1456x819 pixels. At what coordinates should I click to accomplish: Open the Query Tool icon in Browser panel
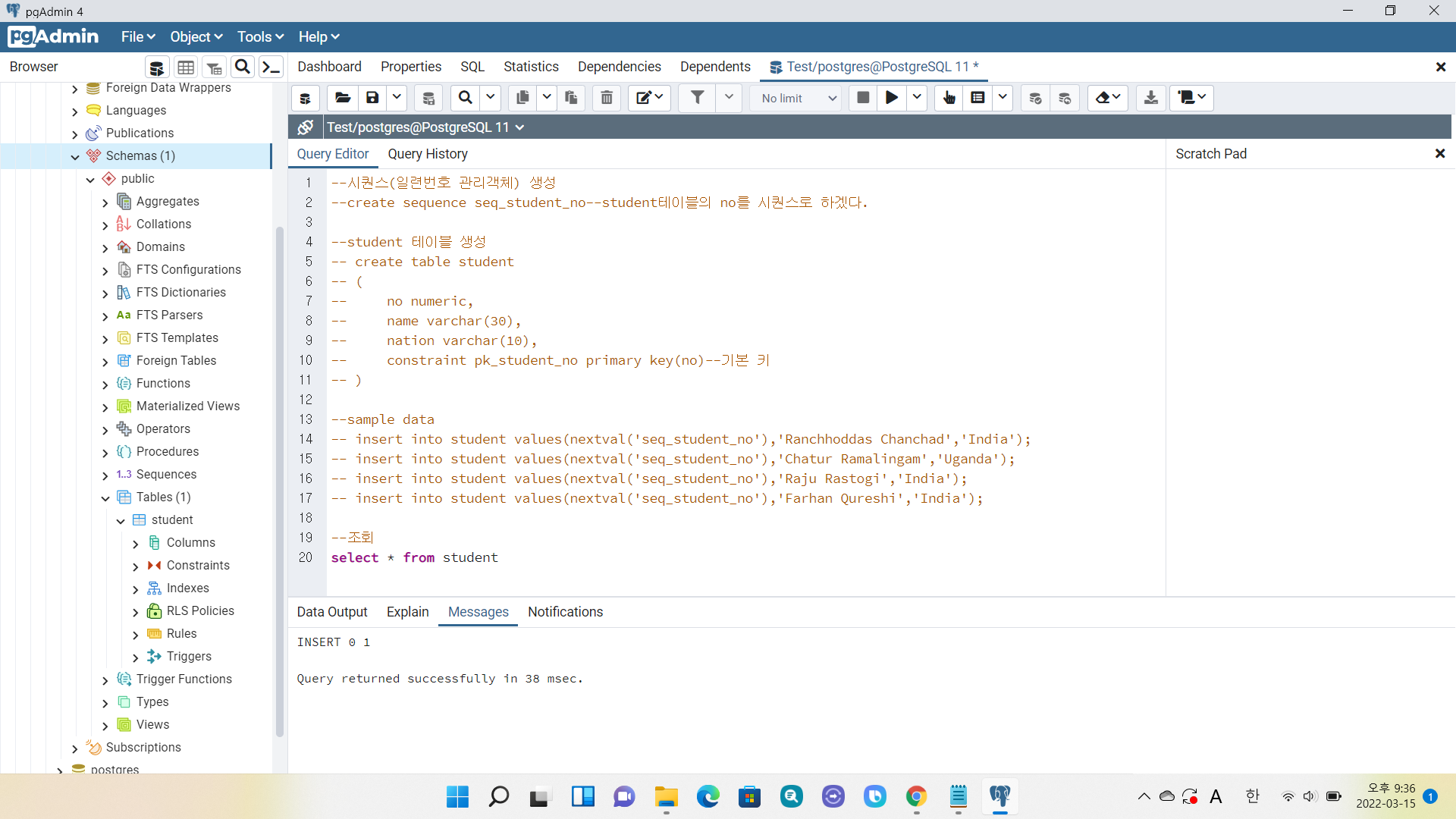pos(157,67)
